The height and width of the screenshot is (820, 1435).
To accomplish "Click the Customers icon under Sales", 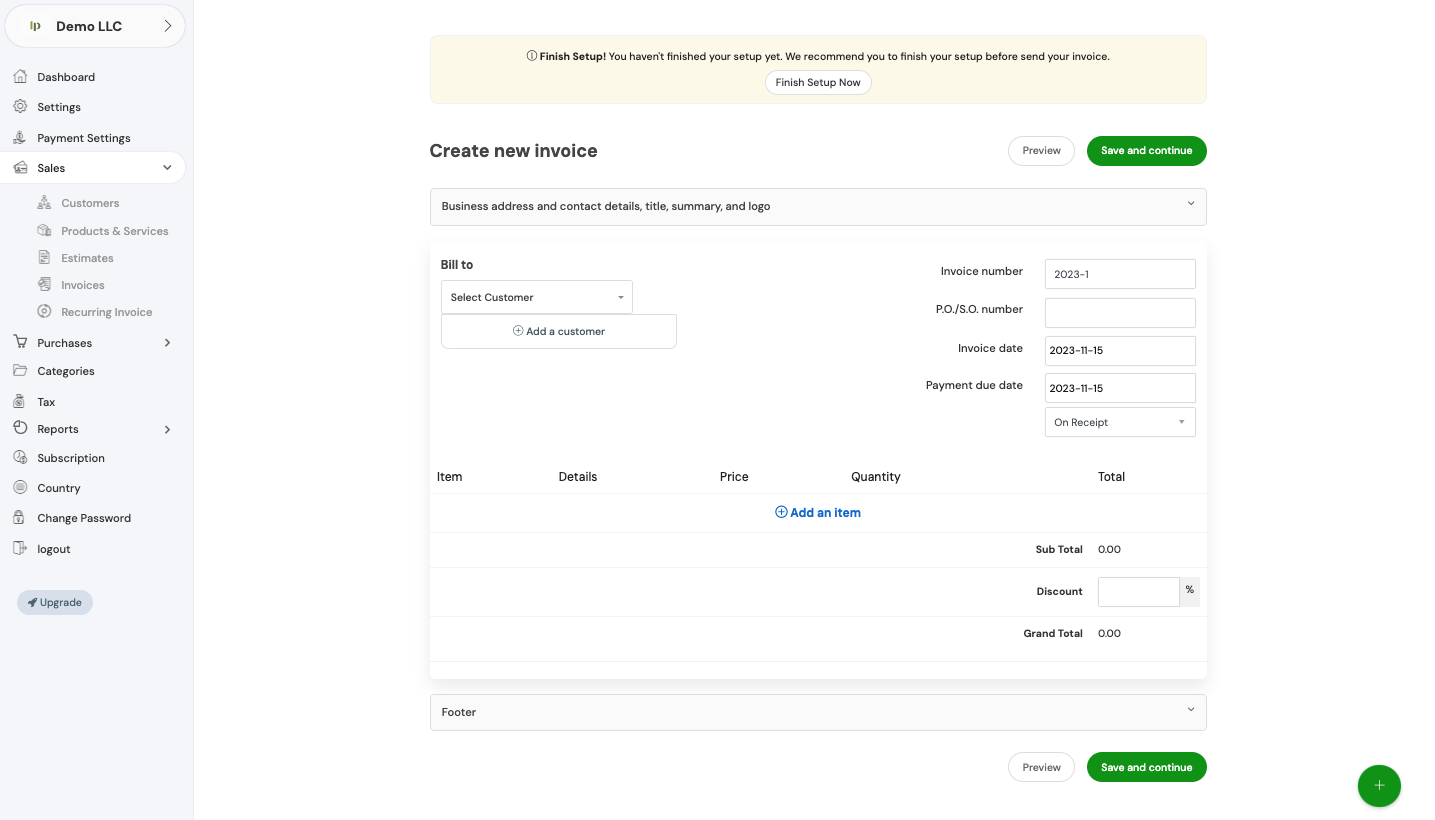I will [x=44, y=203].
